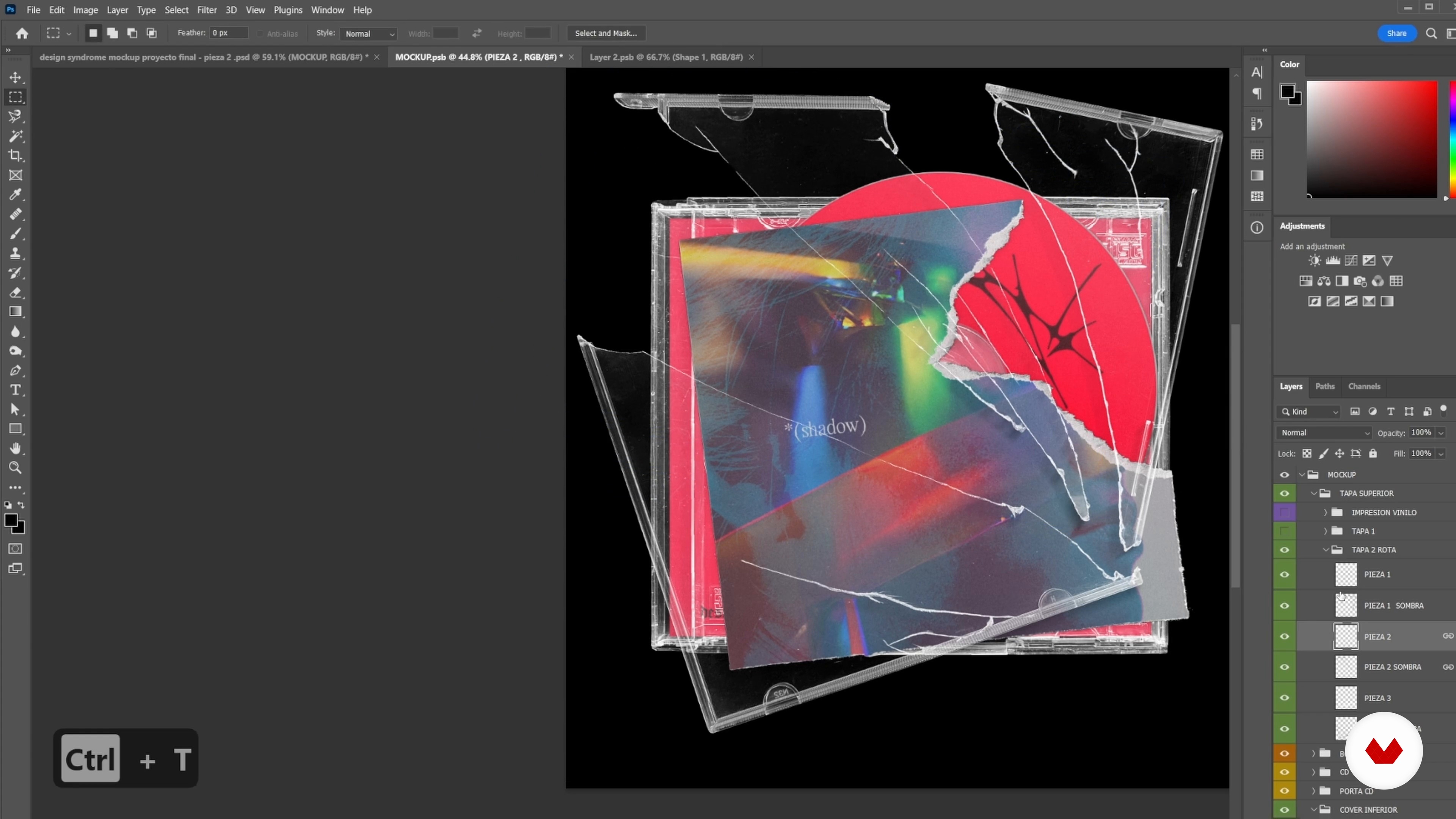Click the Share button
This screenshot has width=1456, height=819.
tap(1396, 33)
